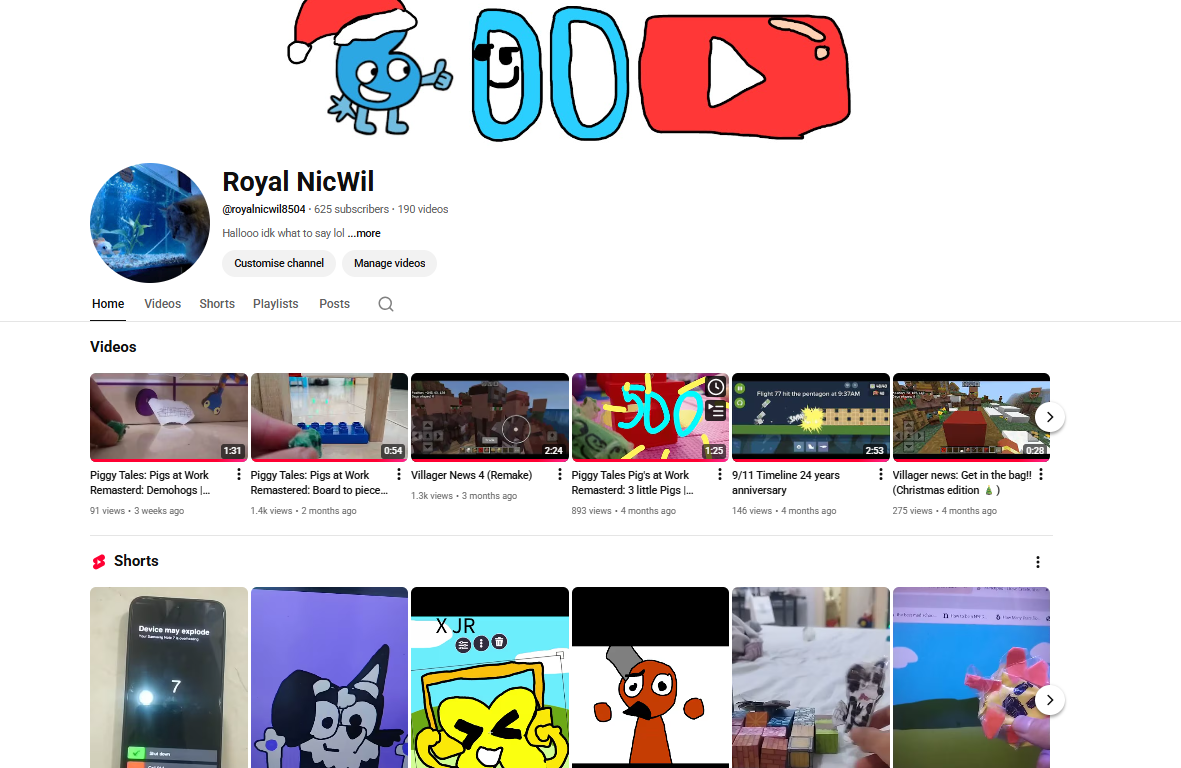This screenshot has width=1181, height=768.
Task: Open the Device may explode Short
Action: (169, 678)
